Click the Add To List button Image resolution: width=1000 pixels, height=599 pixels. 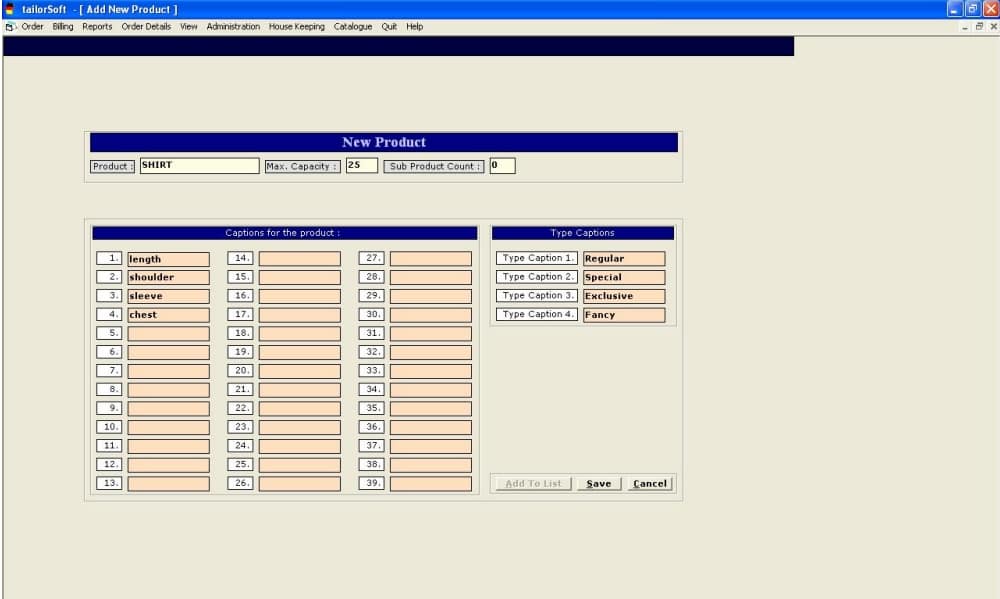(534, 484)
